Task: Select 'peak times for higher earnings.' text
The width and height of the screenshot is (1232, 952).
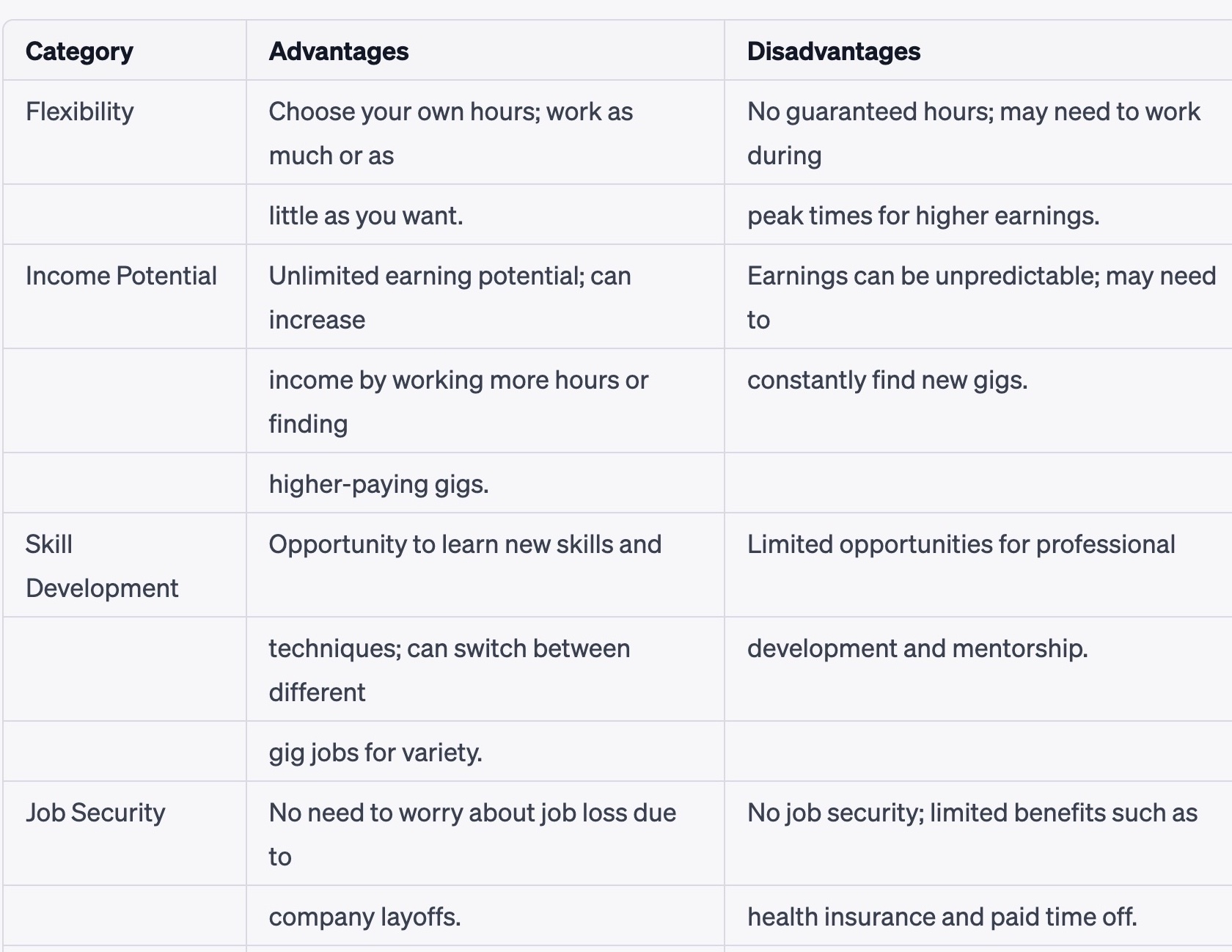Action: pyautogui.click(x=923, y=216)
